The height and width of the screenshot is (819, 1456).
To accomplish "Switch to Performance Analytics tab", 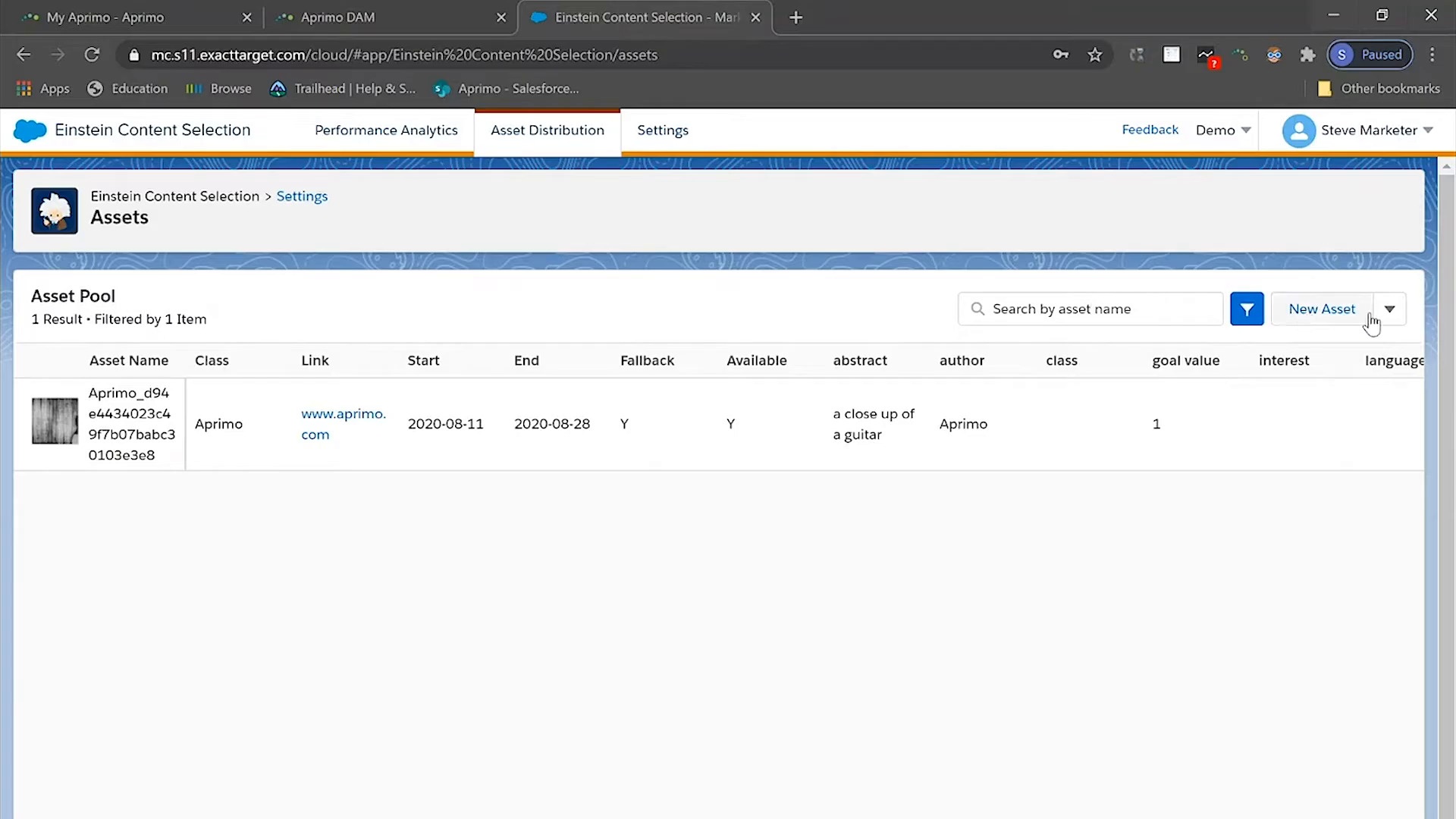I will point(386,130).
